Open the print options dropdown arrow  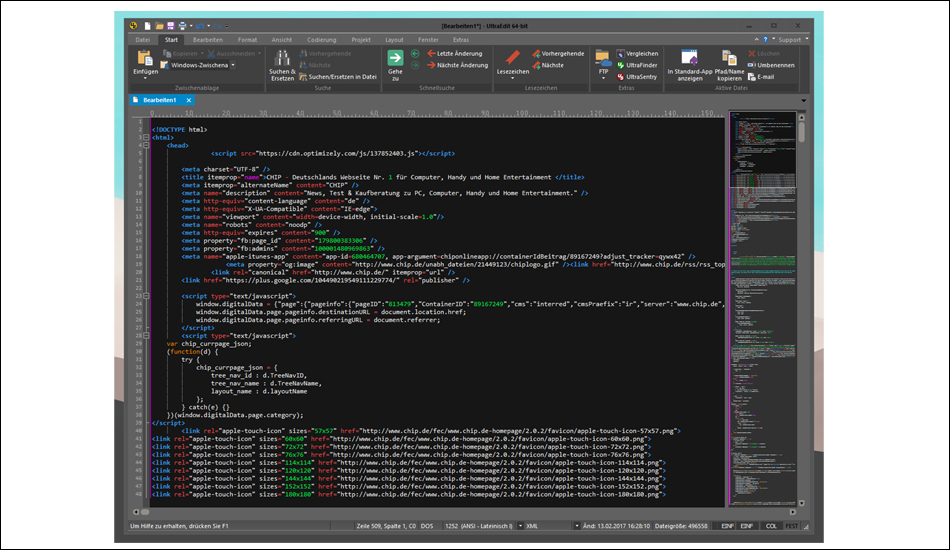tap(191, 26)
